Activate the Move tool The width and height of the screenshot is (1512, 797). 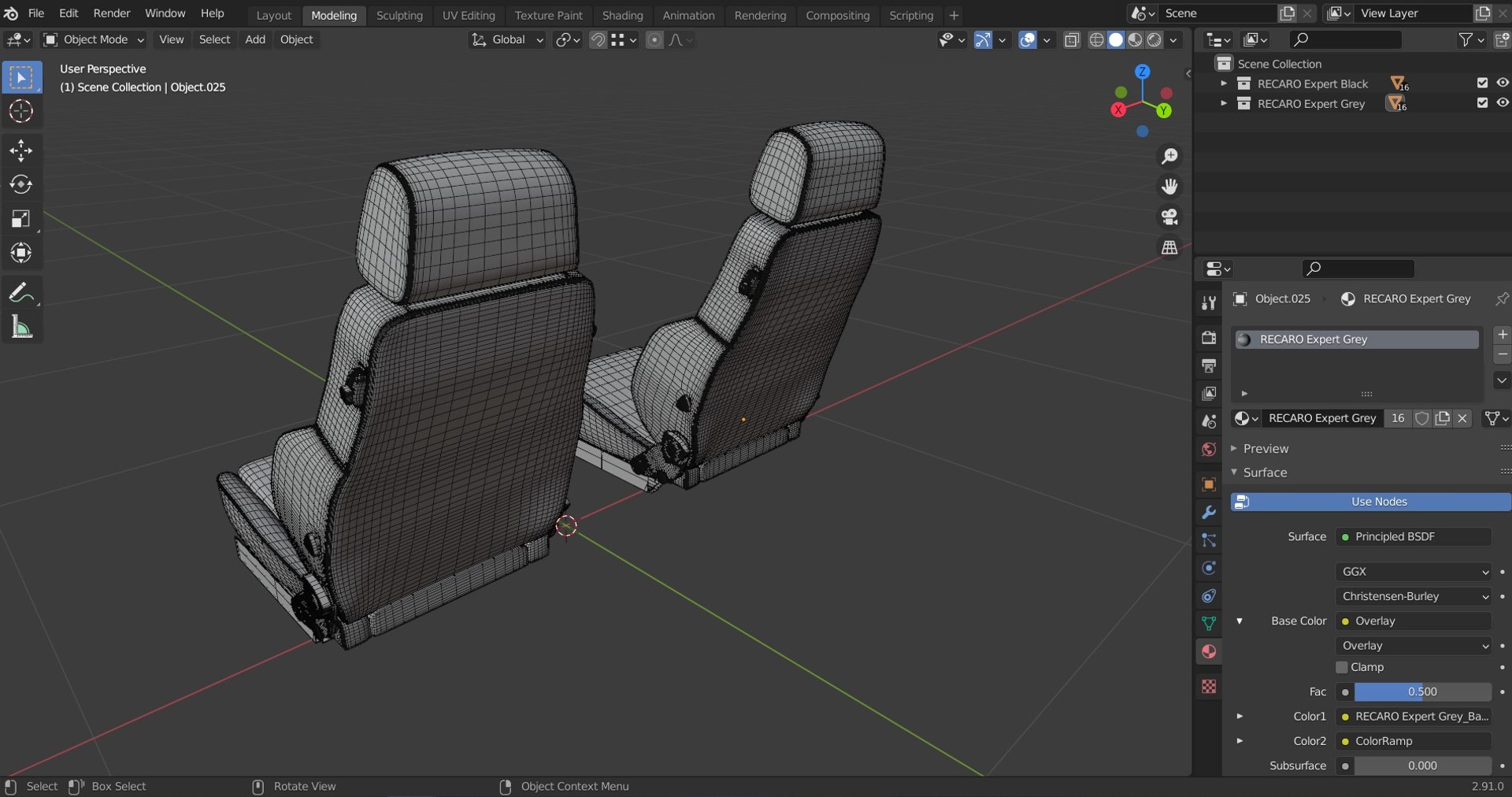[21, 150]
